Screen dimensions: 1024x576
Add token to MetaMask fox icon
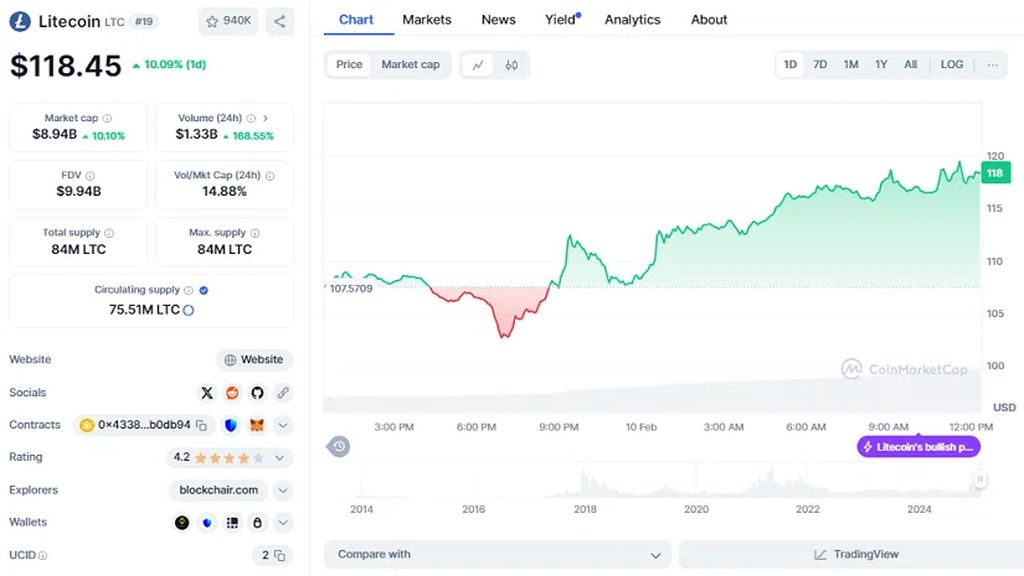pyautogui.click(x=257, y=425)
